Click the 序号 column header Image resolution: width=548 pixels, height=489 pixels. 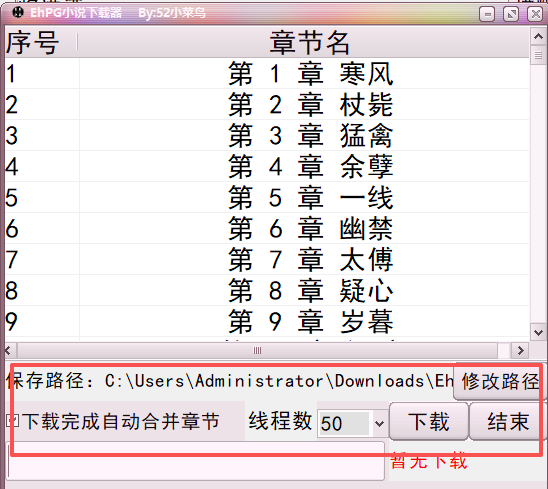(41, 42)
